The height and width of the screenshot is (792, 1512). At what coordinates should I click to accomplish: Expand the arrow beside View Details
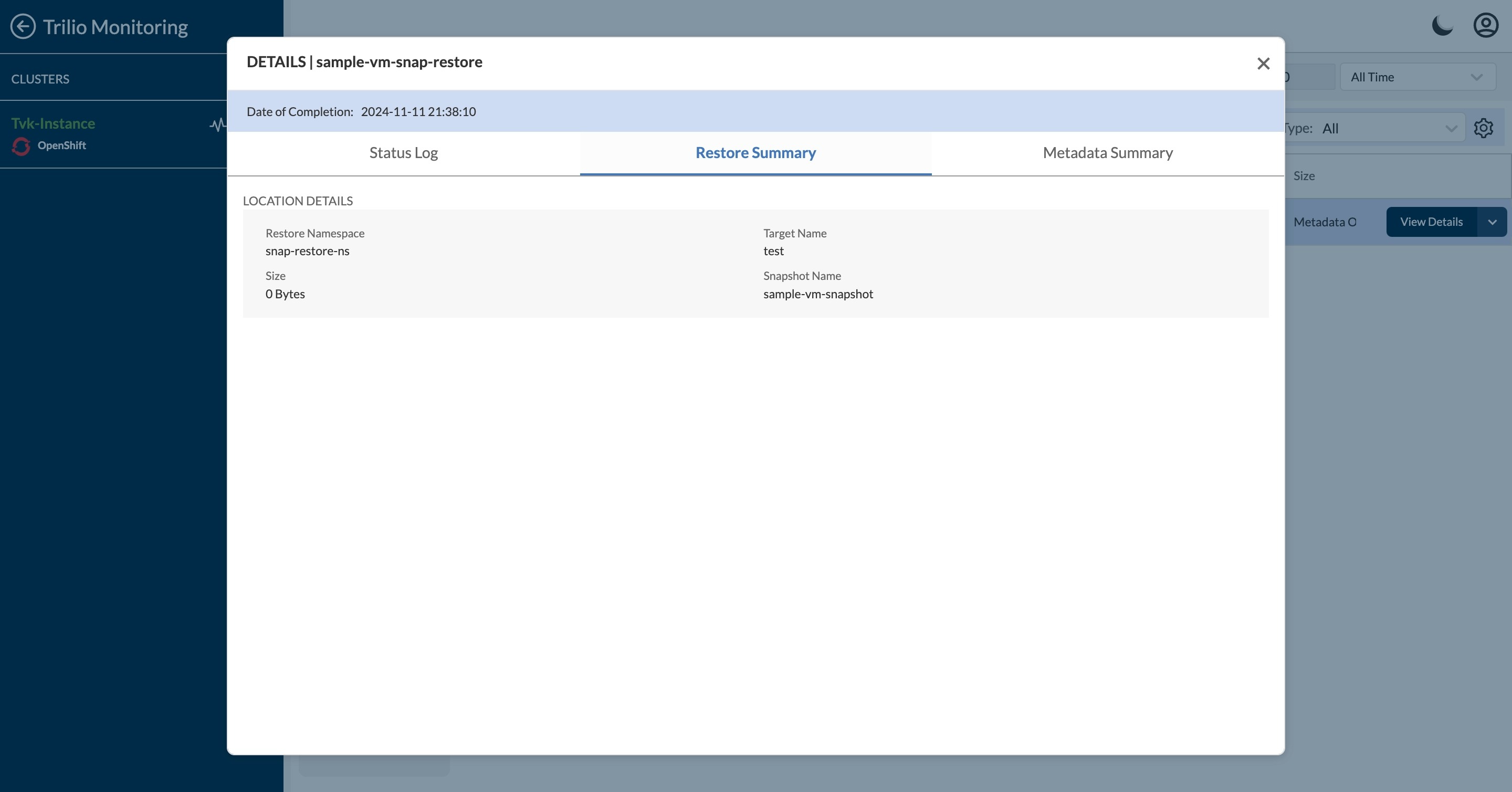pos(1492,222)
